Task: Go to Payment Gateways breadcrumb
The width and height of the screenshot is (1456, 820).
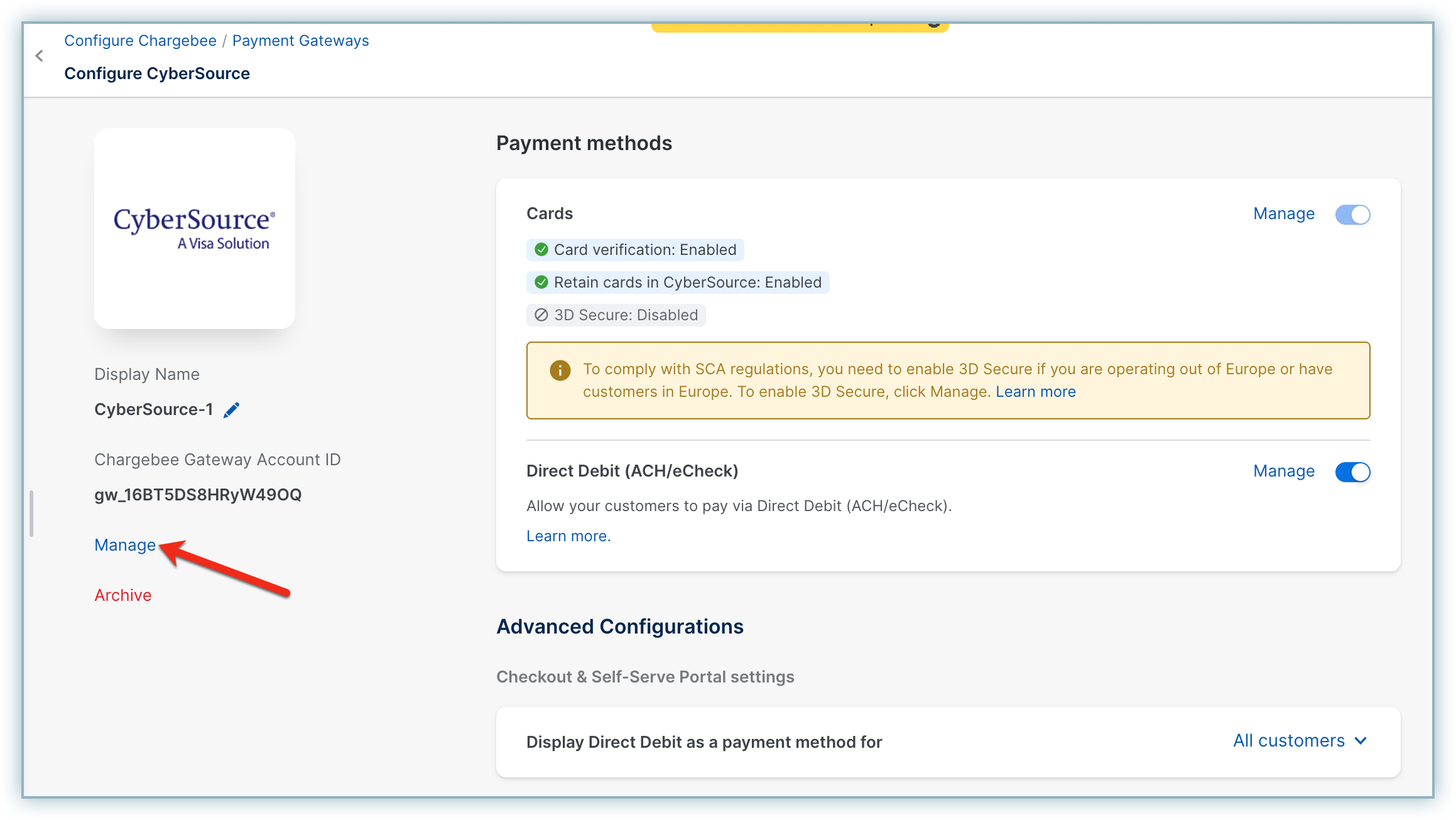Action: tap(300, 41)
